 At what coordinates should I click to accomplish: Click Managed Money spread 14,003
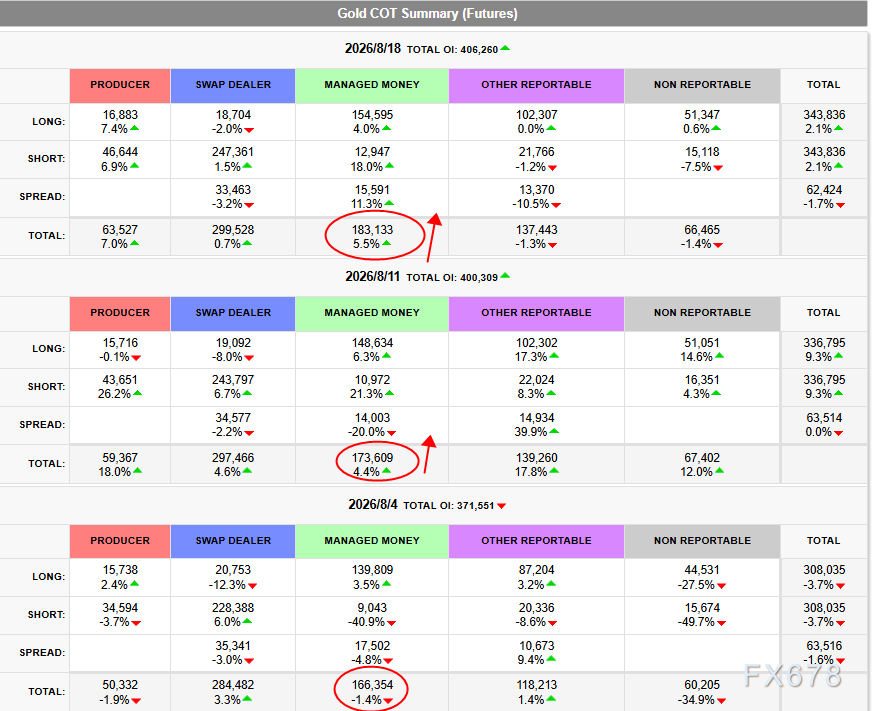372,418
